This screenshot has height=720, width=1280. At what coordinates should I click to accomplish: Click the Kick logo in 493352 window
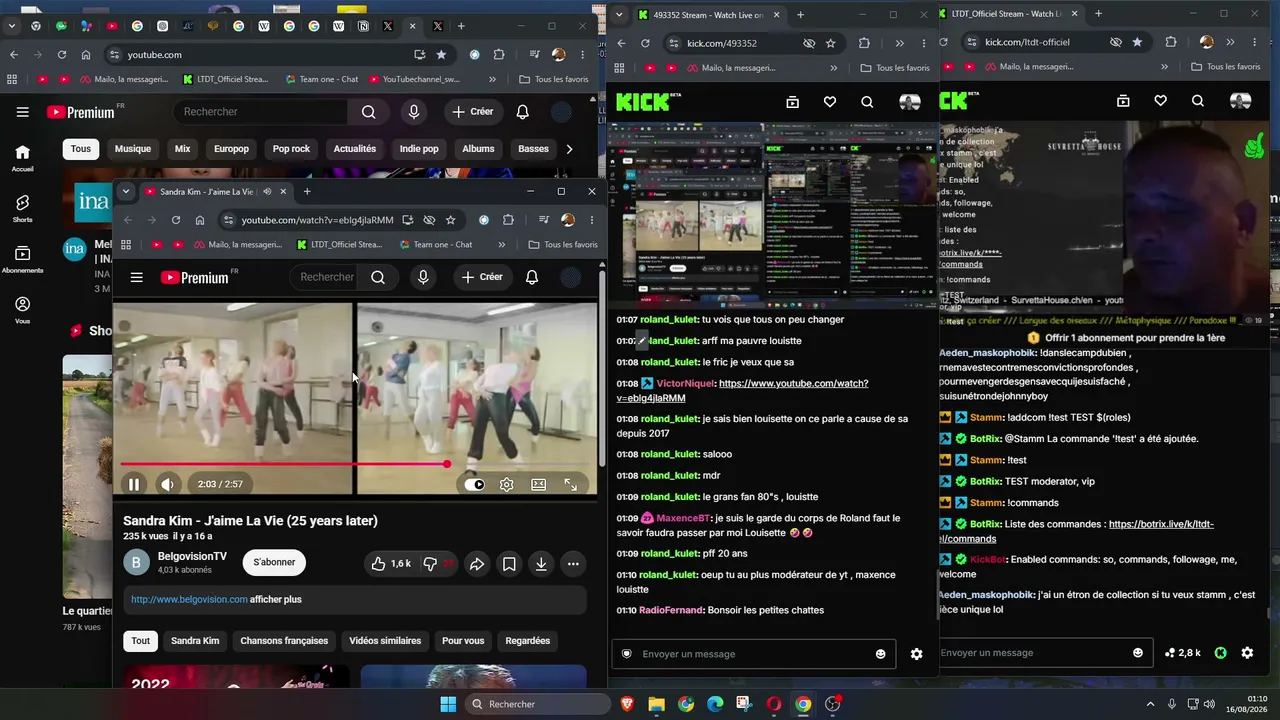click(643, 102)
